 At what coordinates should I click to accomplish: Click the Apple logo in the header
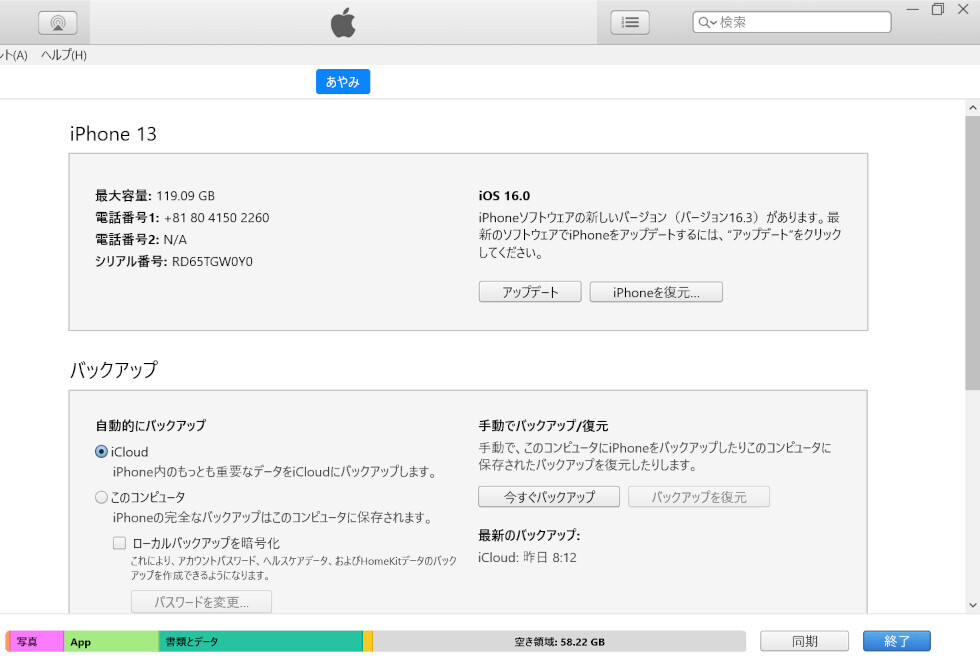pos(343,22)
